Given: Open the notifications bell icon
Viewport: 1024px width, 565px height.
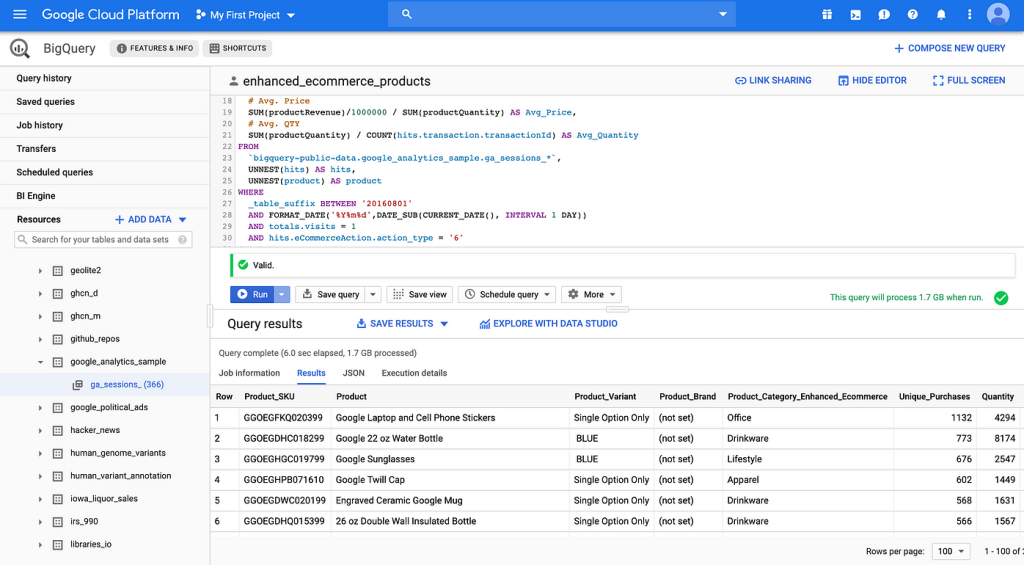Looking at the screenshot, I should (x=941, y=14).
